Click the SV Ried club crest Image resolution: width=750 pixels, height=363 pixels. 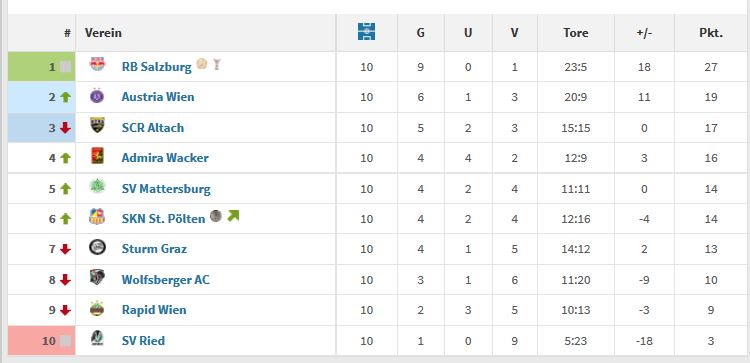click(x=97, y=339)
